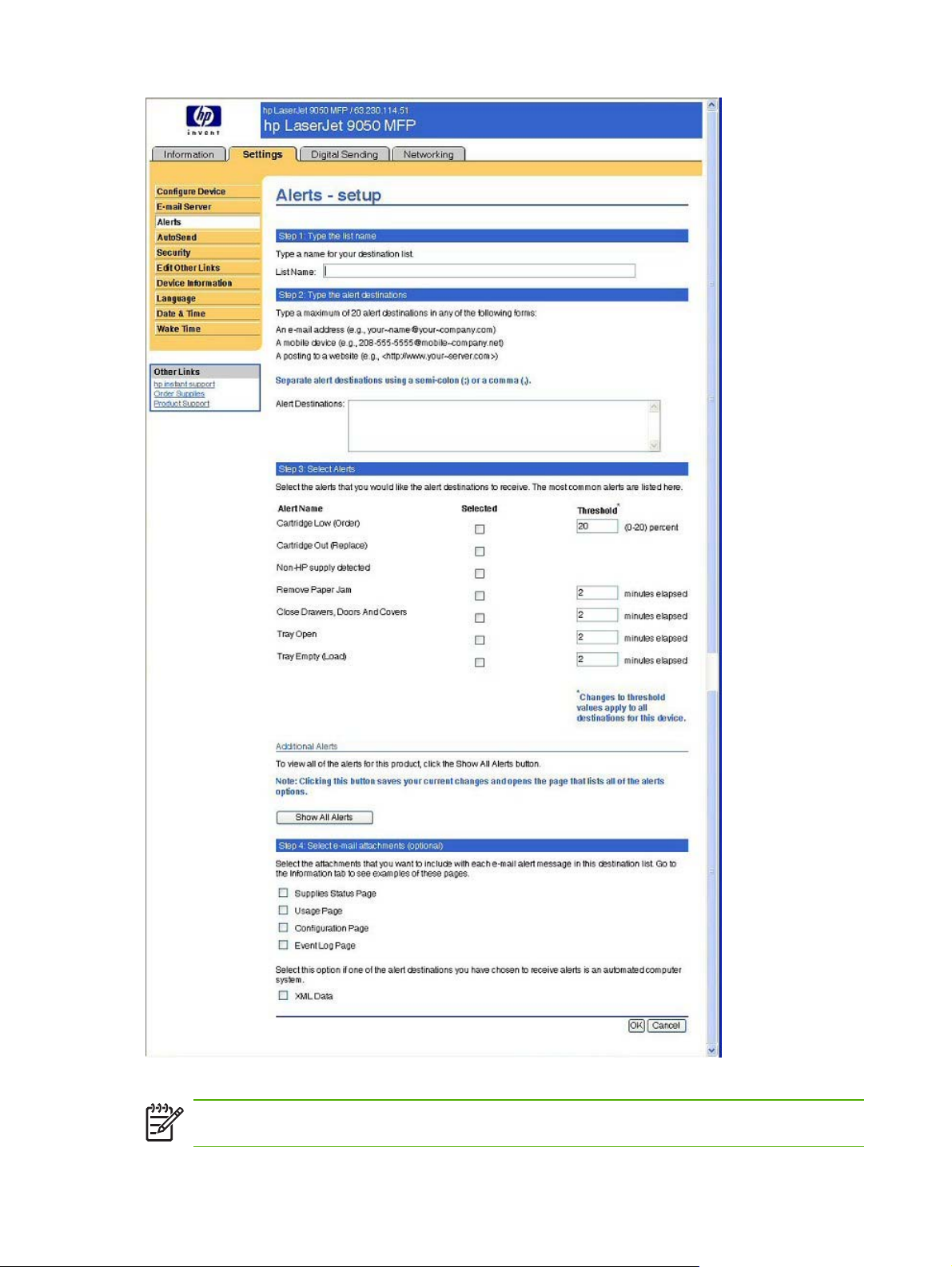Tick the Non-HP supply detected checkbox
The height and width of the screenshot is (1267, 952).
click(x=480, y=573)
